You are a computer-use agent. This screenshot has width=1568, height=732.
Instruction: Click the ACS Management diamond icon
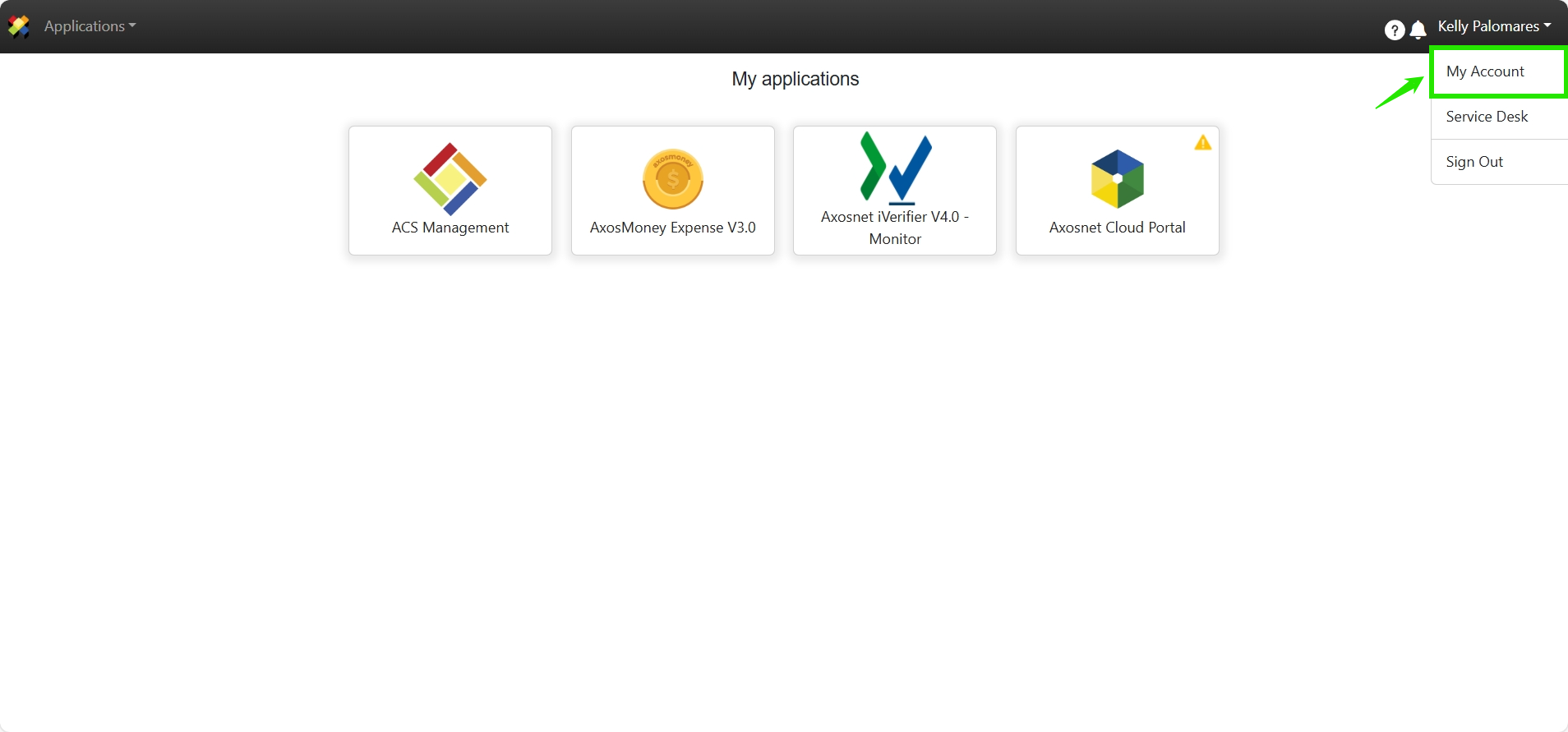(x=450, y=178)
